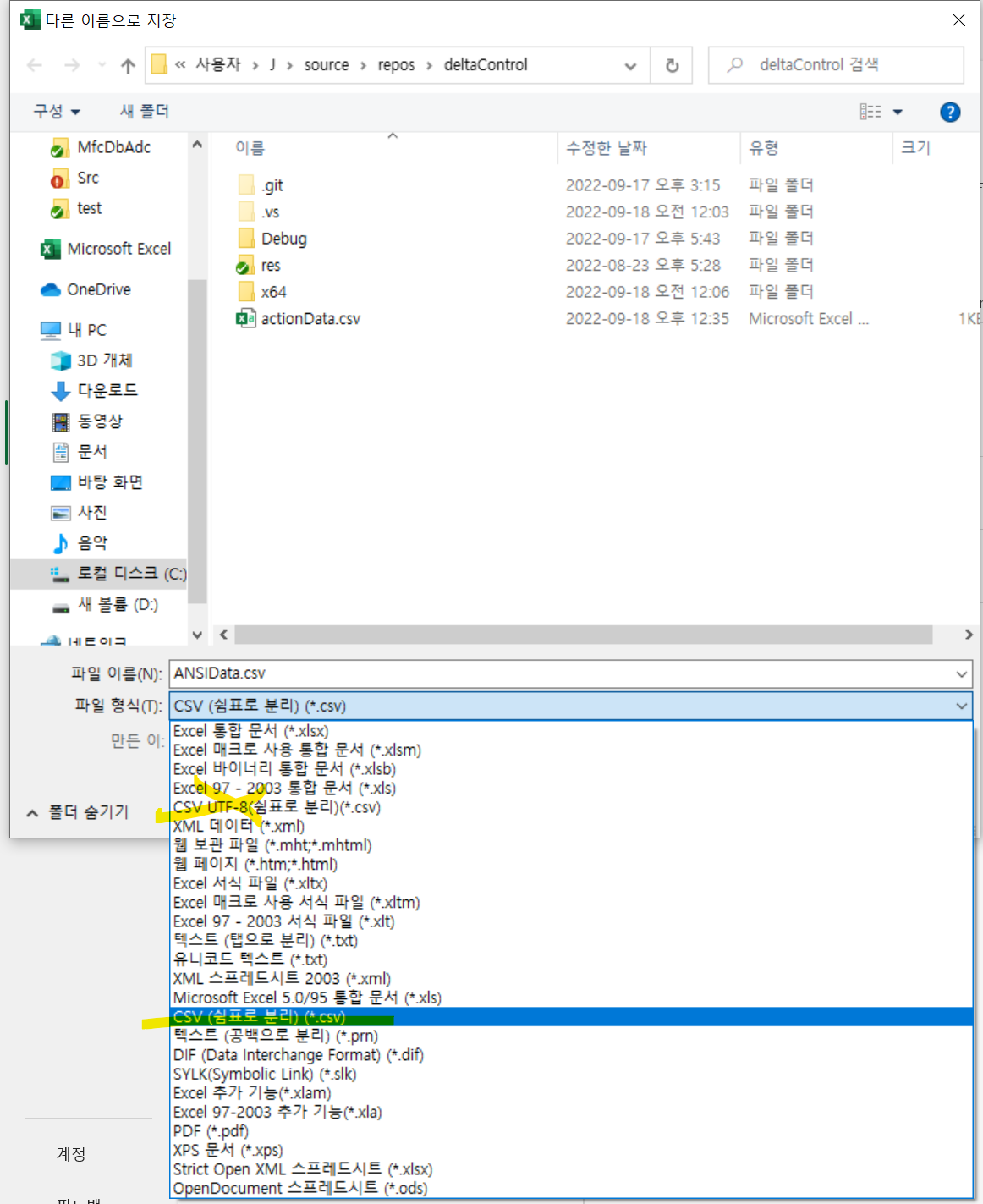Choose XPS 문서 (*.xps) format
The width and height of the screenshot is (983, 1204).
point(571,1150)
